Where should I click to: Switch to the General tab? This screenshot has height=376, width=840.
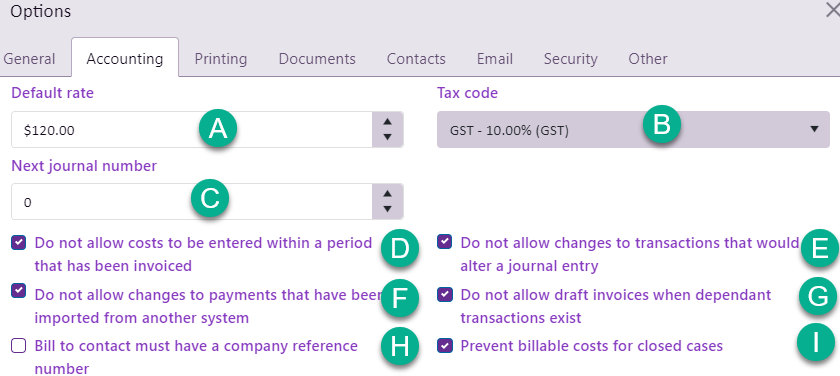coord(29,58)
